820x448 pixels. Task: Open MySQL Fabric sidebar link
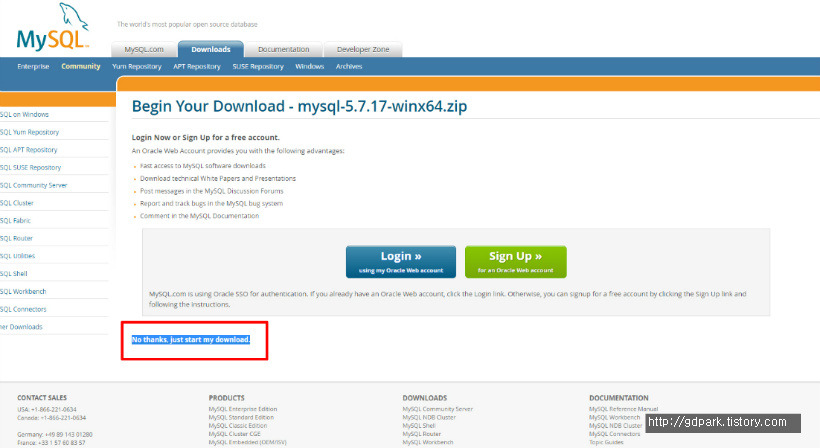tap(15, 221)
